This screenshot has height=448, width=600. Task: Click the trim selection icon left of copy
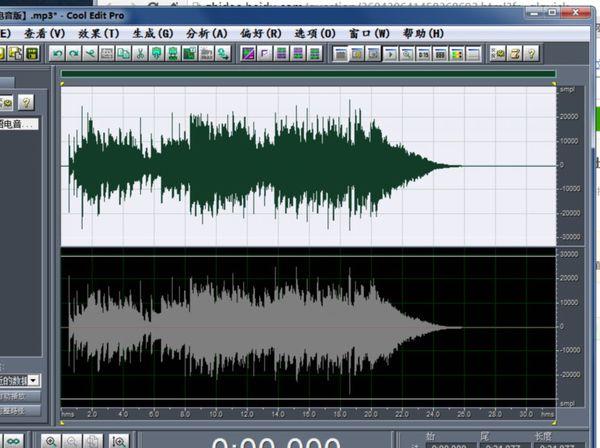click(x=107, y=54)
